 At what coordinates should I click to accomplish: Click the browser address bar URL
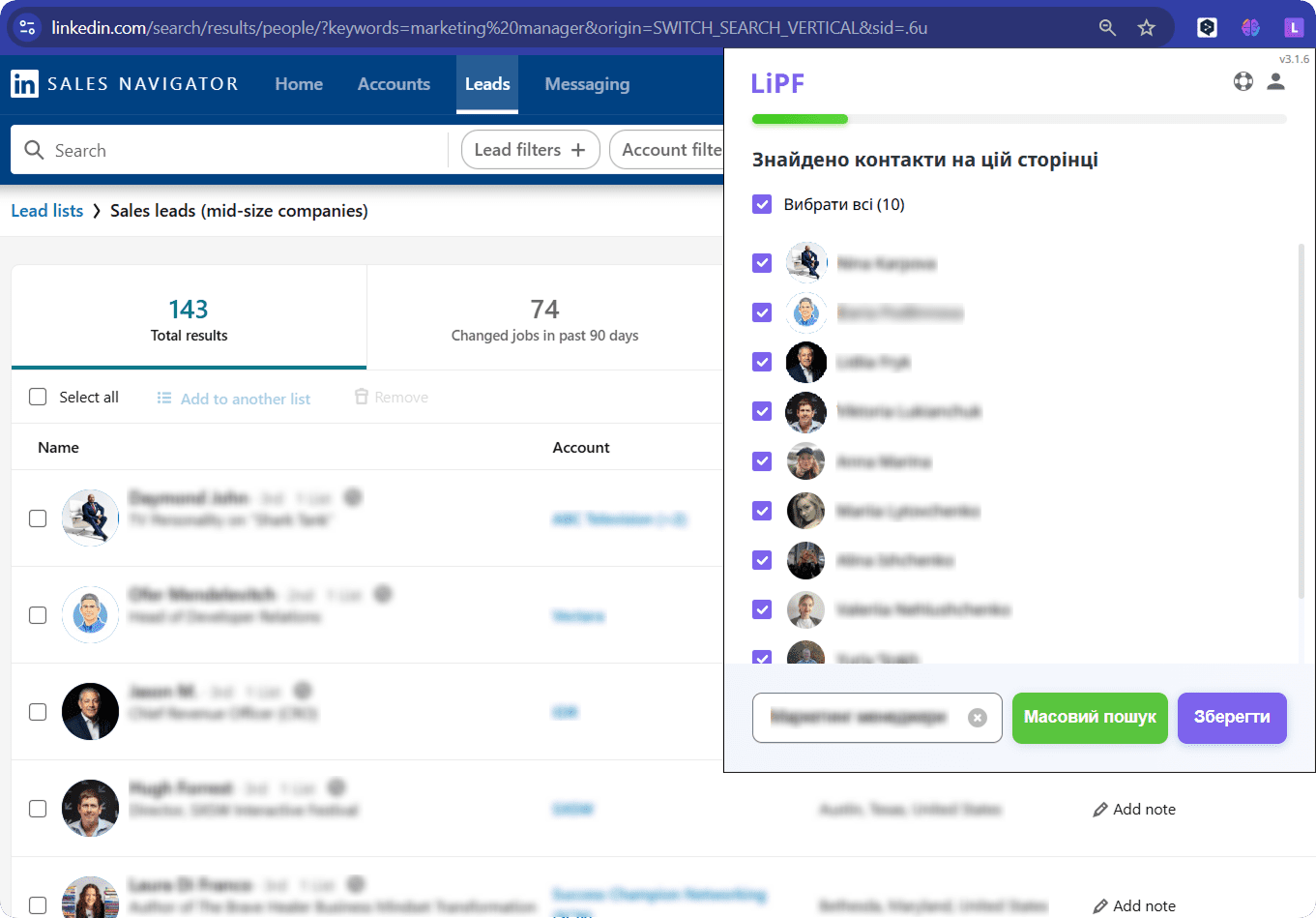(x=489, y=28)
